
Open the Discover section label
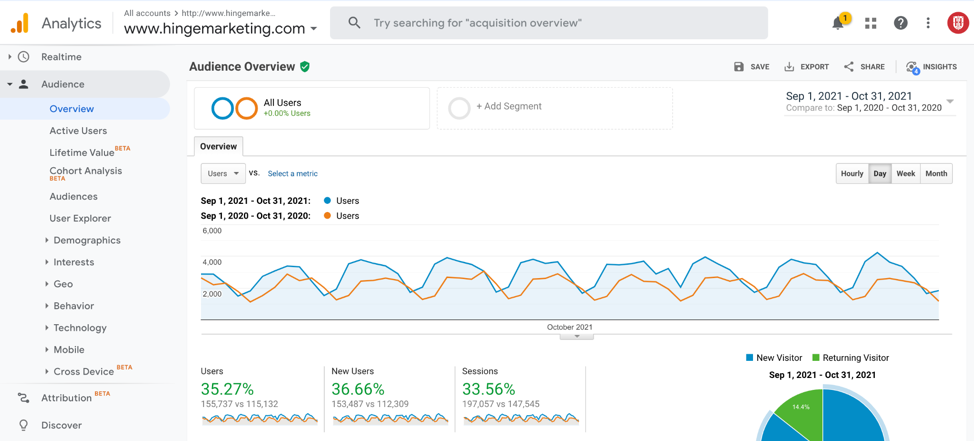click(61, 425)
